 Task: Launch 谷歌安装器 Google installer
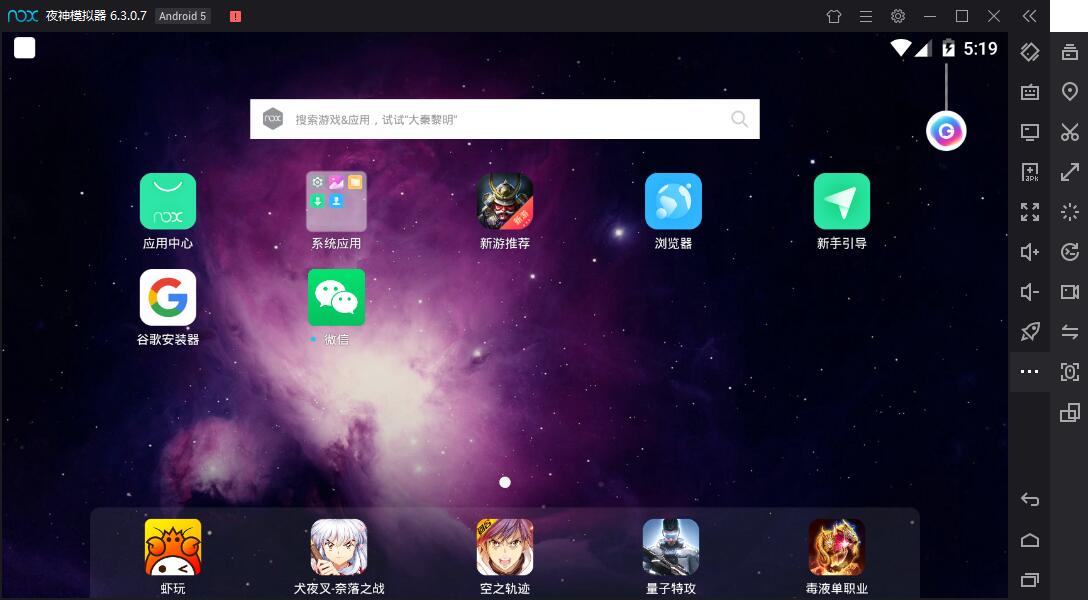pos(168,298)
